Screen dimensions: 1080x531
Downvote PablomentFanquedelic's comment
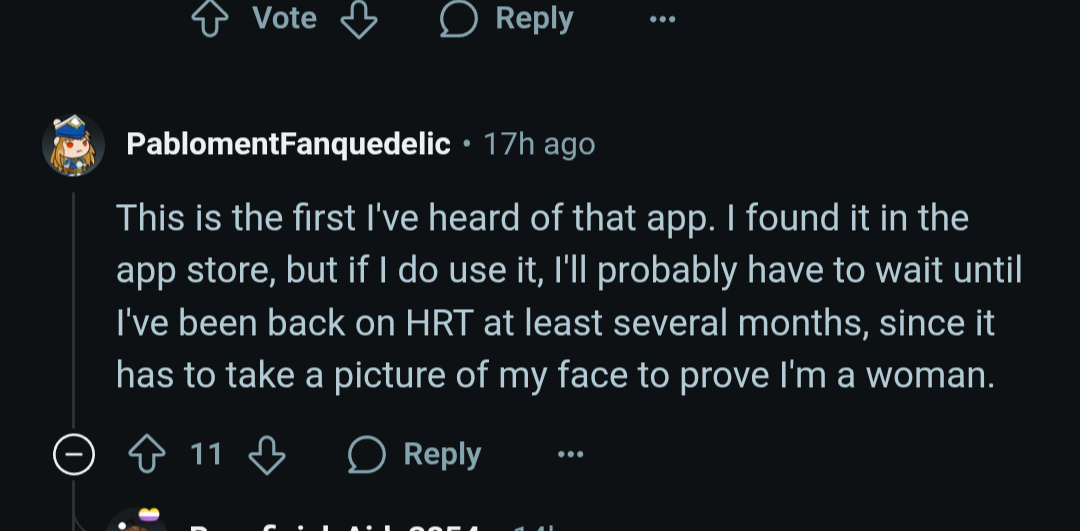pyautogui.click(x=267, y=455)
